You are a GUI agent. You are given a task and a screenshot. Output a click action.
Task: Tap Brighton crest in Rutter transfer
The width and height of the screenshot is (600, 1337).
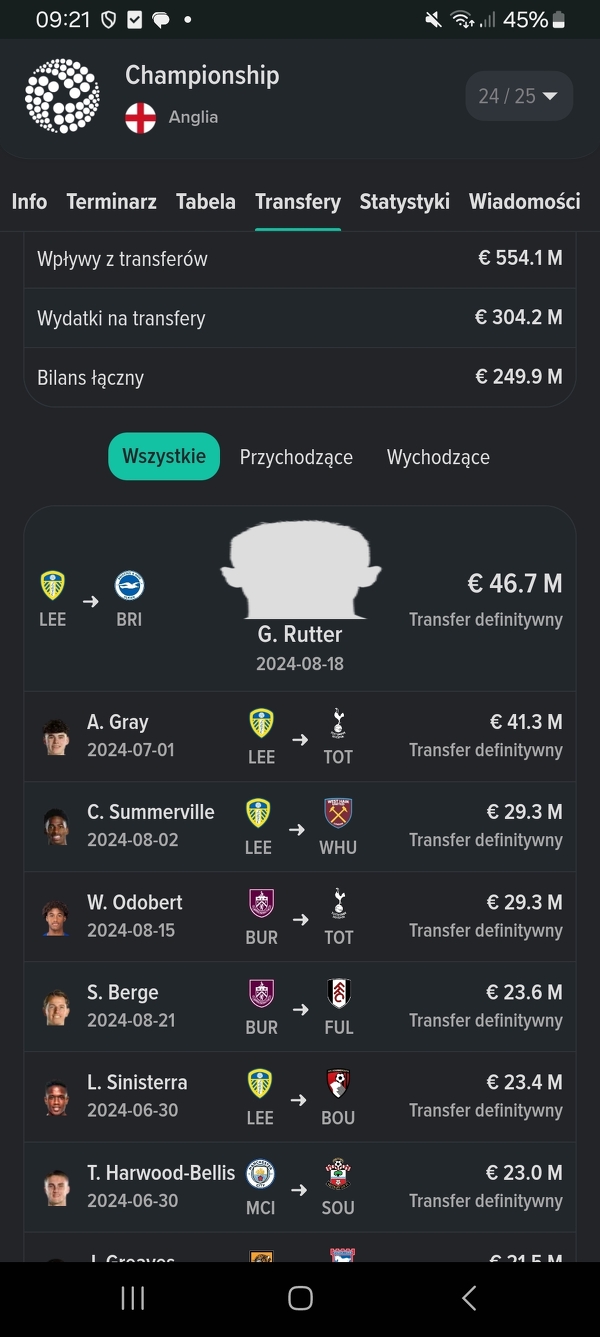[x=129, y=586]
